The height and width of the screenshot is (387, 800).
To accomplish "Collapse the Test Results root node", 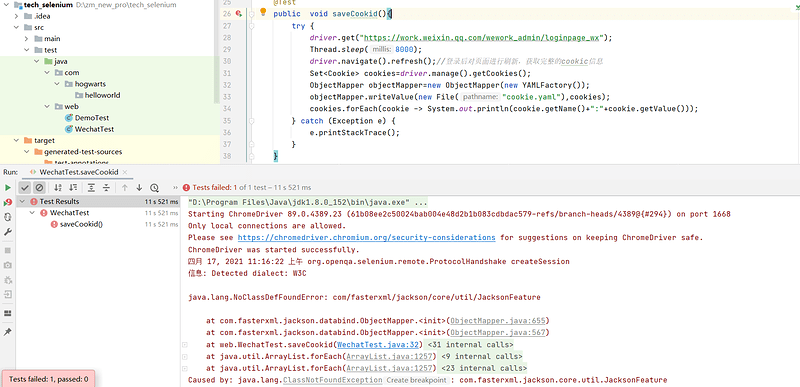I will [22, 201].
